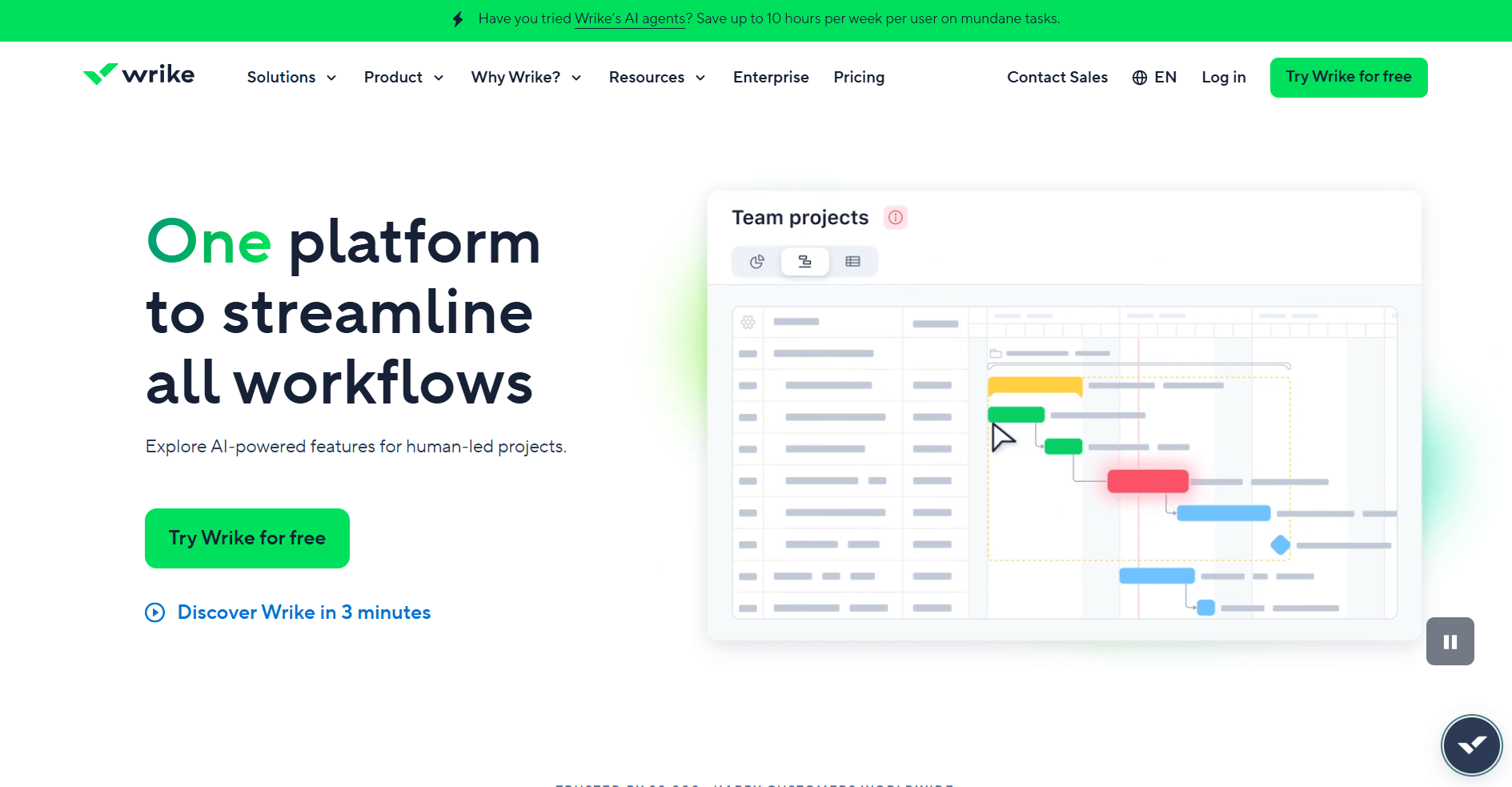The height and width of the screenshot is (787, 1512).
Task: Click the header Try Wrike for free button
Action: [1349, 78]
